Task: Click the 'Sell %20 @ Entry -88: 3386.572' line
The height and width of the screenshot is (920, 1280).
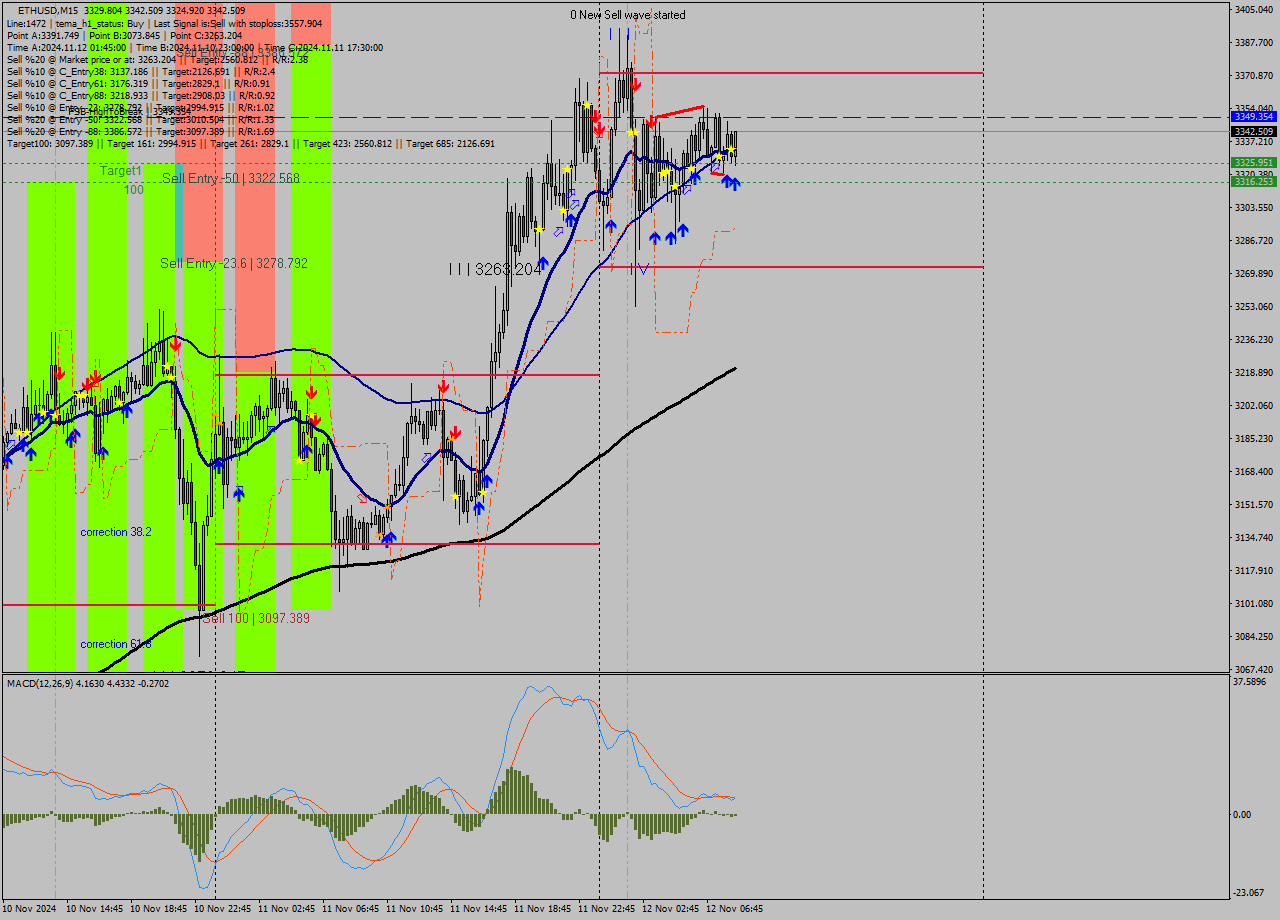Action: point(140,131)
